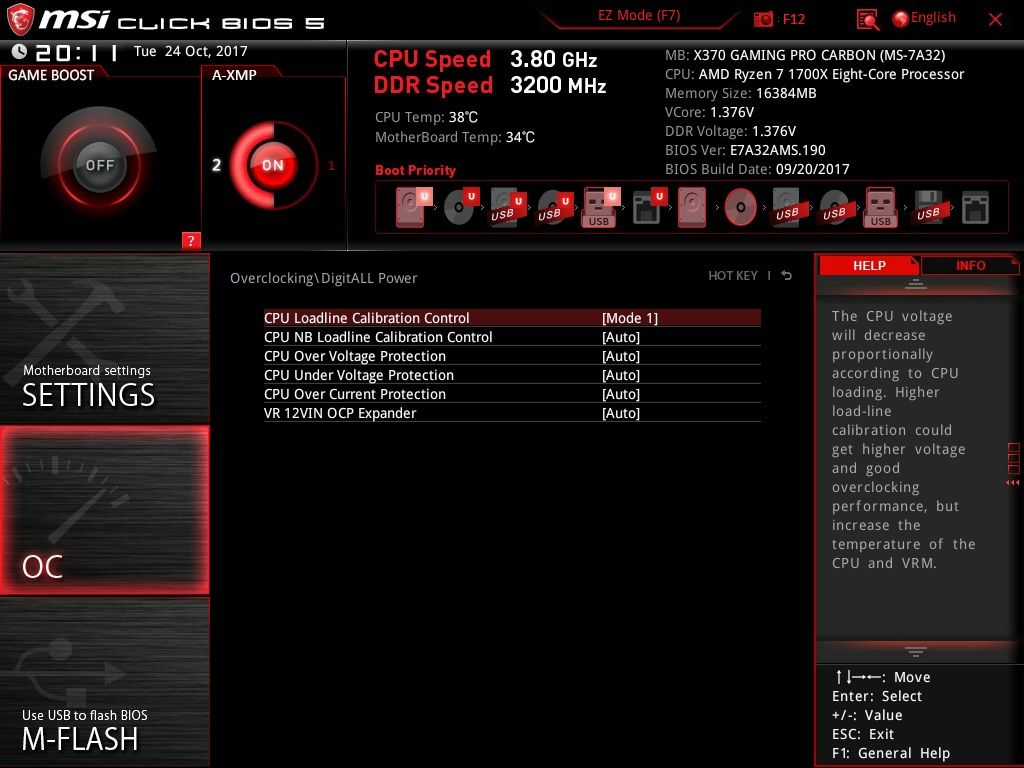Open CPU Over Current Protection [Auto] value
The height and width of the screenshot is (768, 1024).
click(x=620, y=394)
